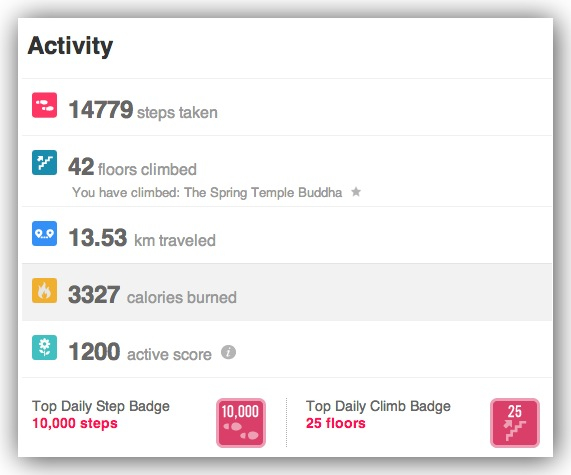571x475 pixels.
Task: Click 'You have climbed: The Spring Temple Buddha'
Action: pyautogui.click(x=207, y=192)
